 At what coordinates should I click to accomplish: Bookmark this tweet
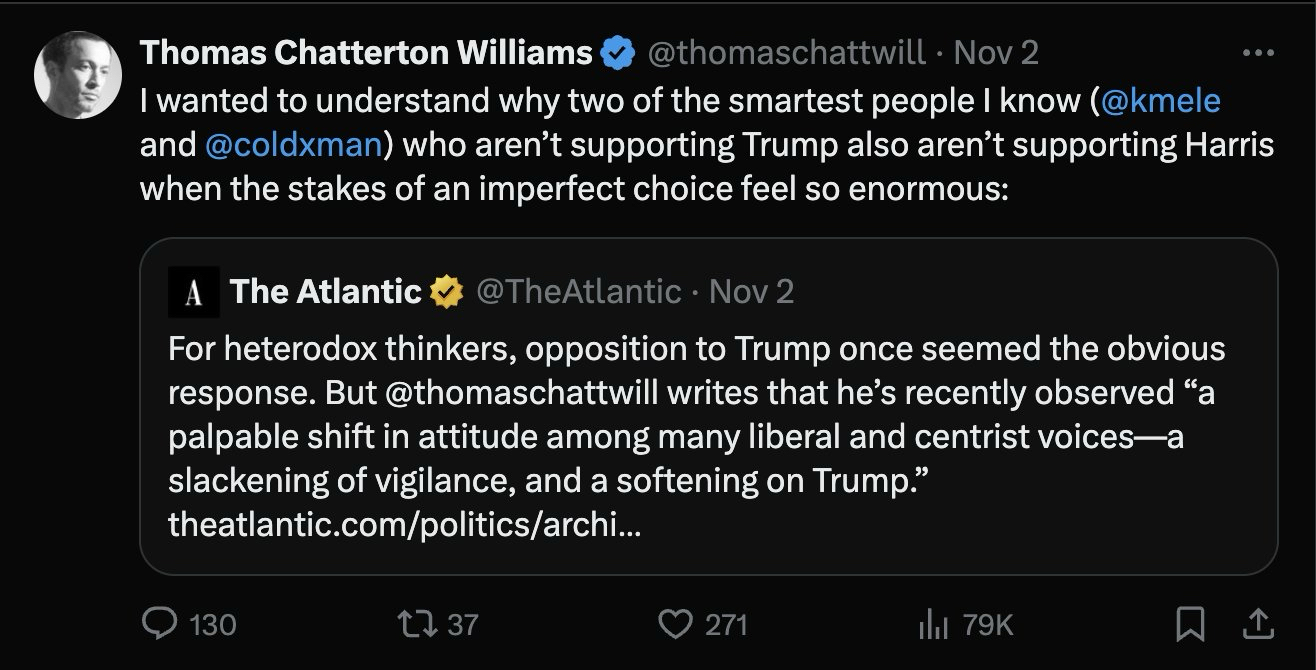[x=1190, y=624]
